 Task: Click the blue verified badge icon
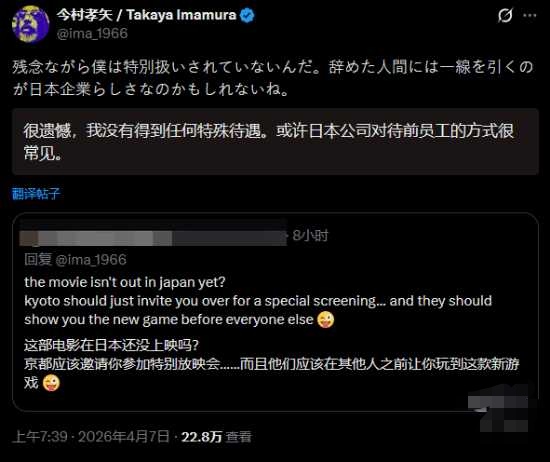247,15
